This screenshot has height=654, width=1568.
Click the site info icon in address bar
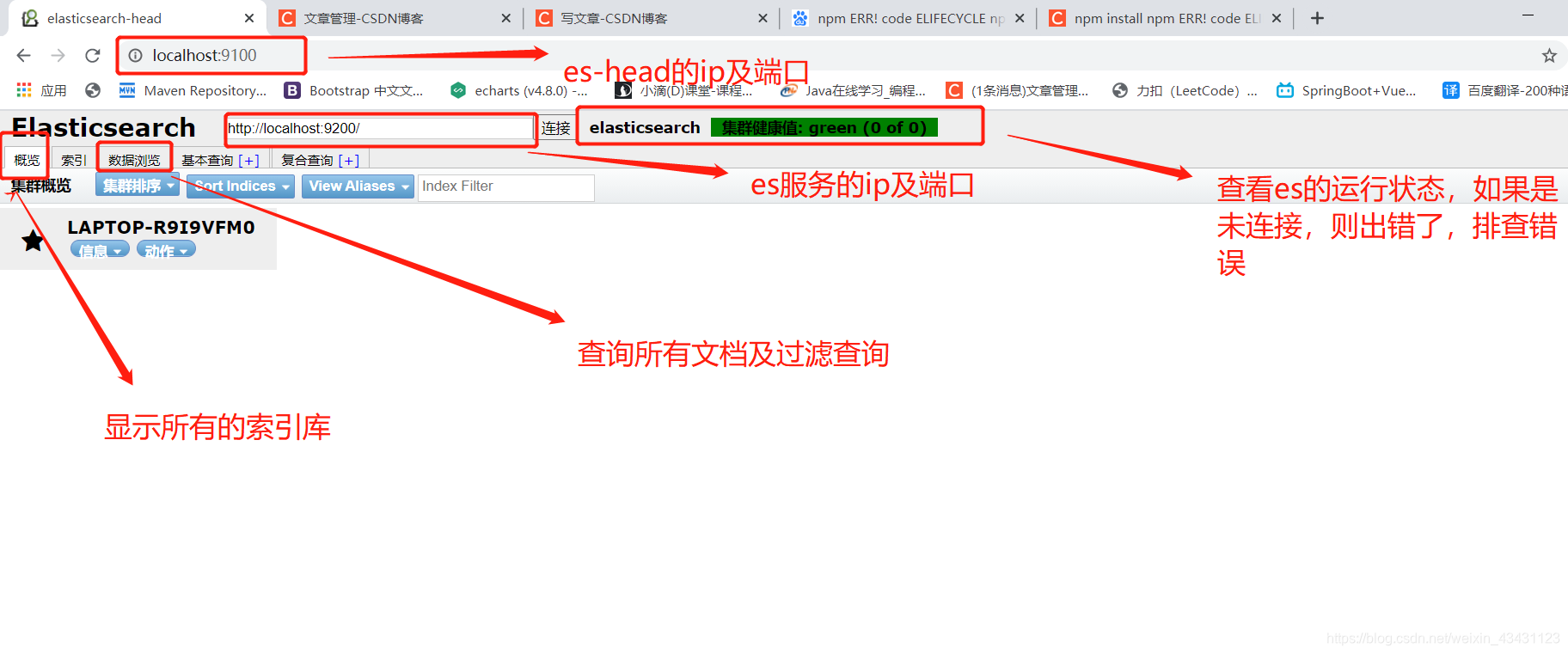[x=136, y=56]
